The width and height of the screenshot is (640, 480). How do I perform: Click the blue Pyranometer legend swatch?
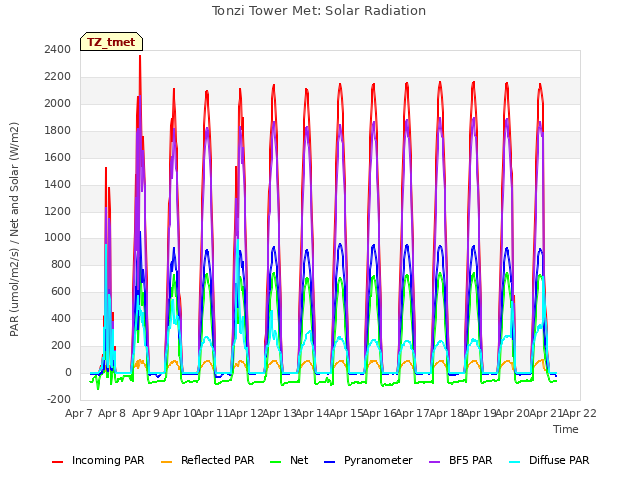coord(329,462)
